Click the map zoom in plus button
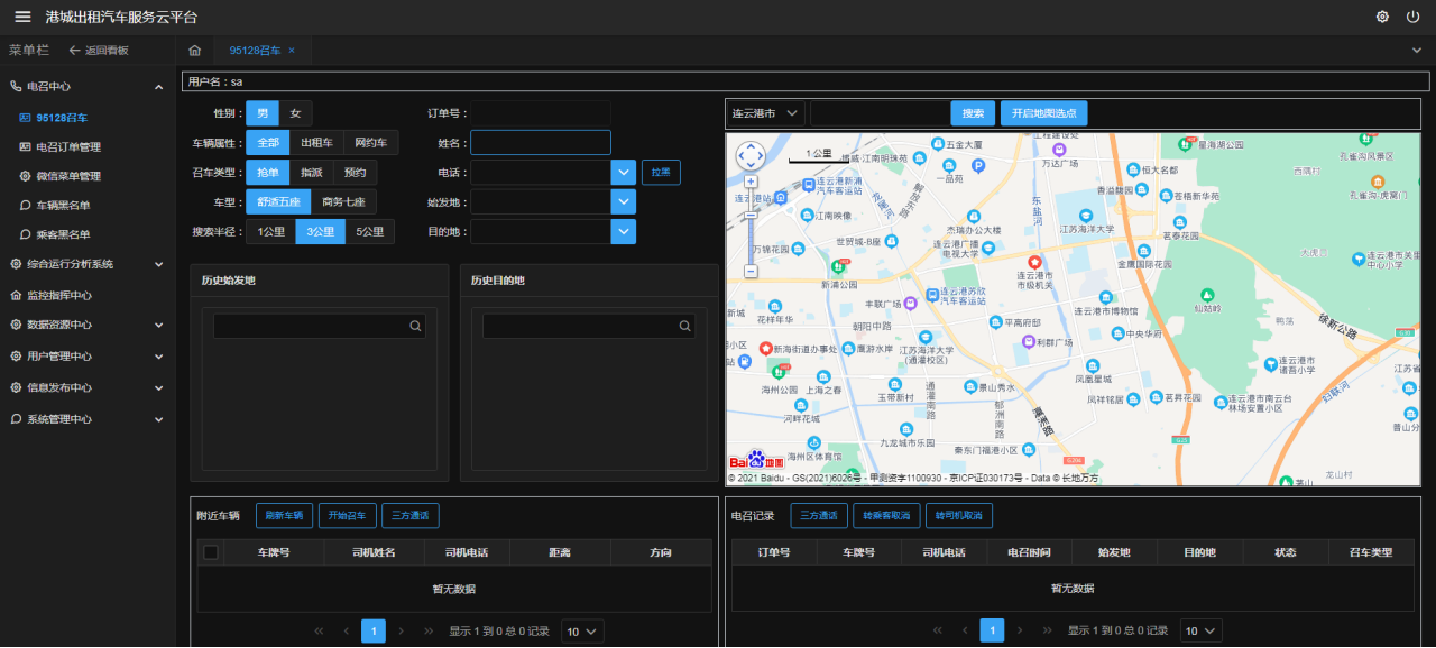The width and height of the screenshot is (1436, 648). pos(751,182)
